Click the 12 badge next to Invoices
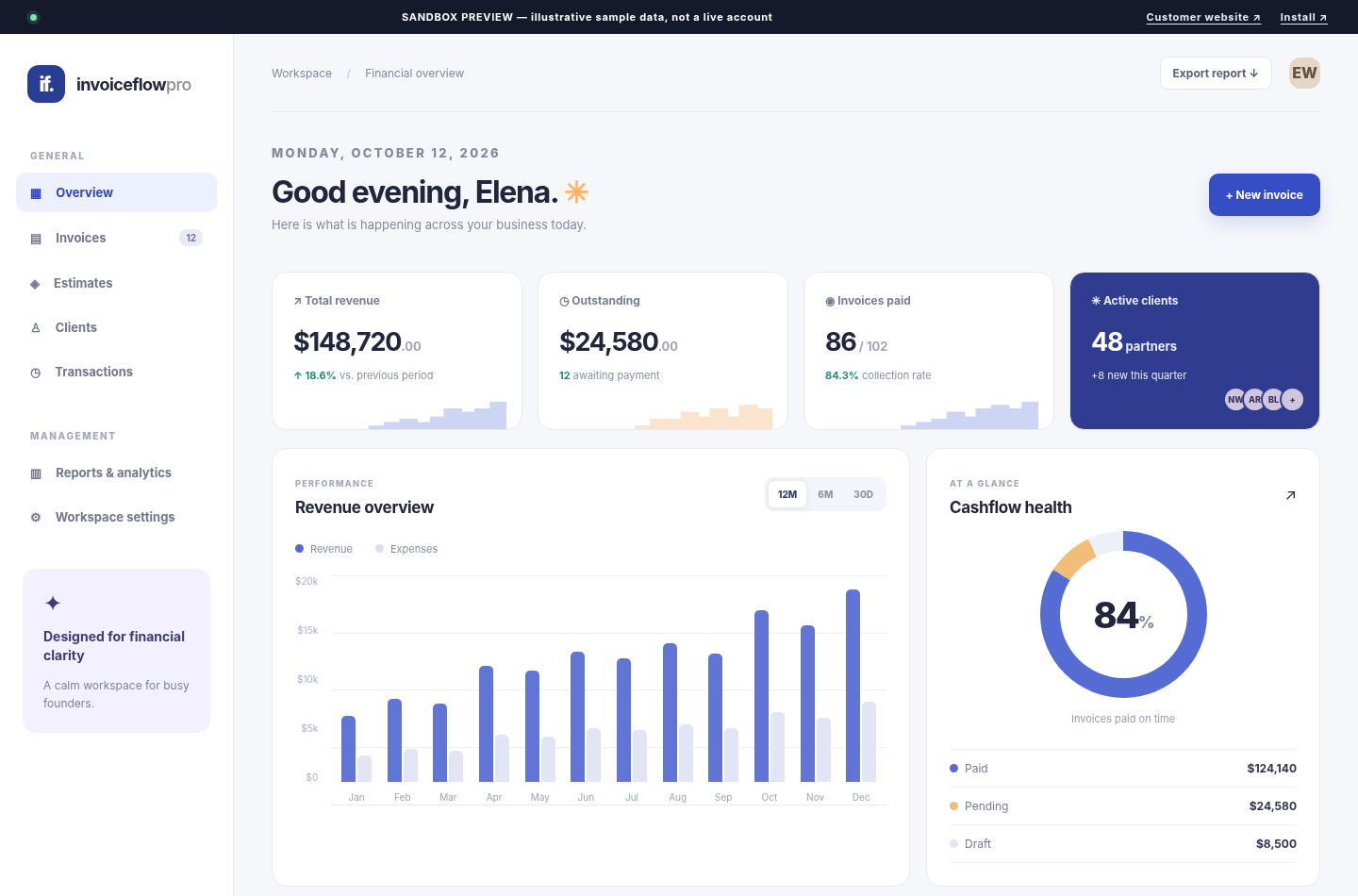Image resolution: width=1358 pixels, height=896 pixels. (190, 238)
